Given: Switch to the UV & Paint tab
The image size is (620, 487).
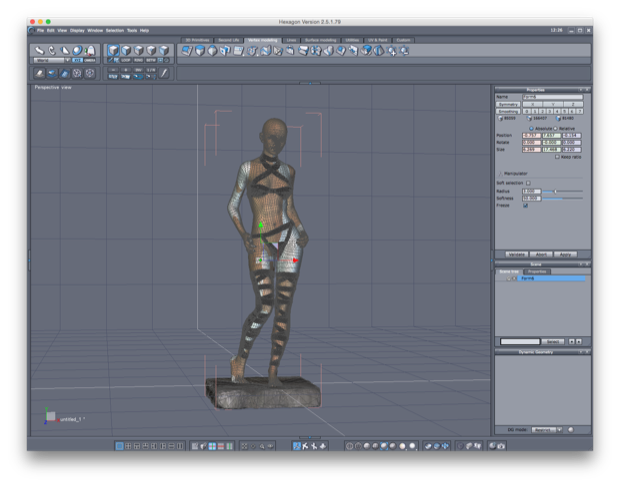Looking at the screenshot, I should coord(378,40).
